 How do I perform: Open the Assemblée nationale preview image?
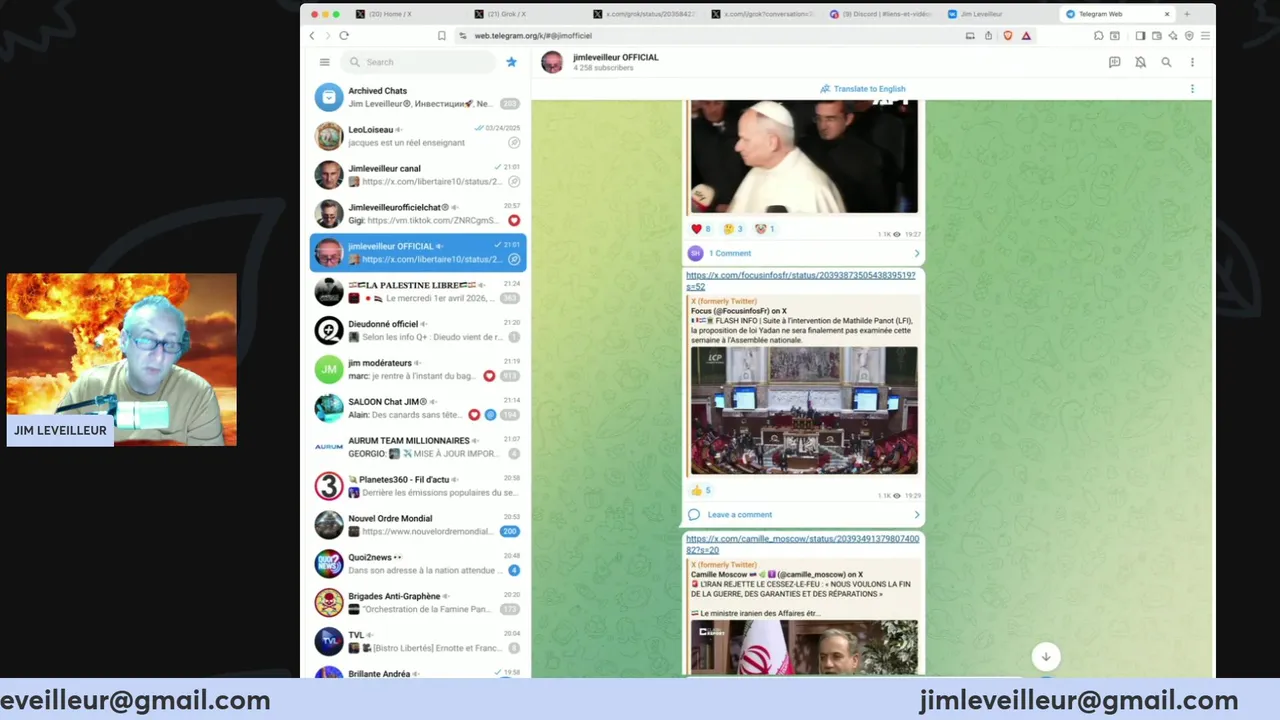[x=804, y=410]
